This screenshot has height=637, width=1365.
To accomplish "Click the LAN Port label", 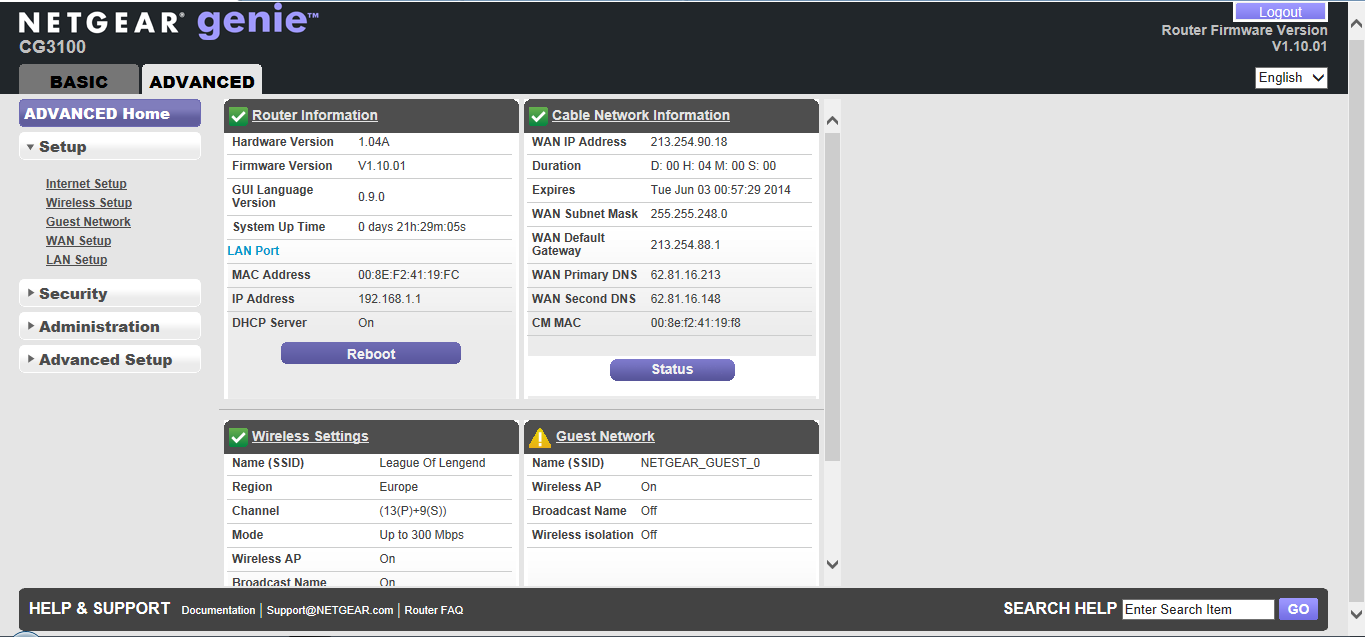I will pos(253,251).
